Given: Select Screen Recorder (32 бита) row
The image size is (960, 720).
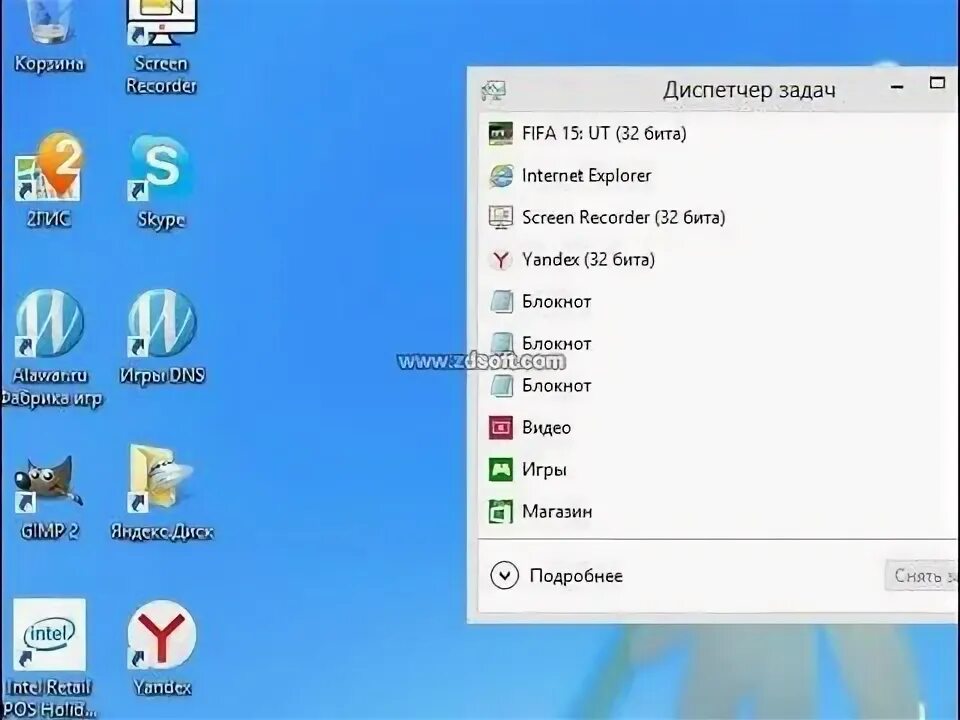Looking at the screenshot, I should 718,217.
